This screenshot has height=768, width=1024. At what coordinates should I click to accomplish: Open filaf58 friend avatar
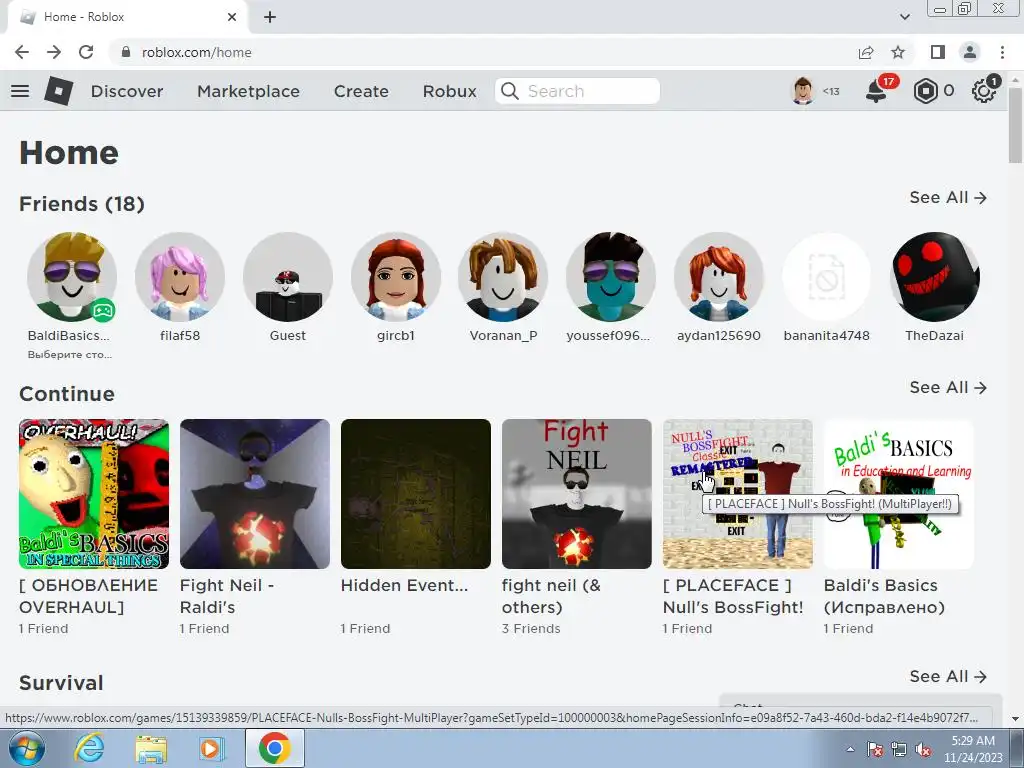[x=180, y=277]
